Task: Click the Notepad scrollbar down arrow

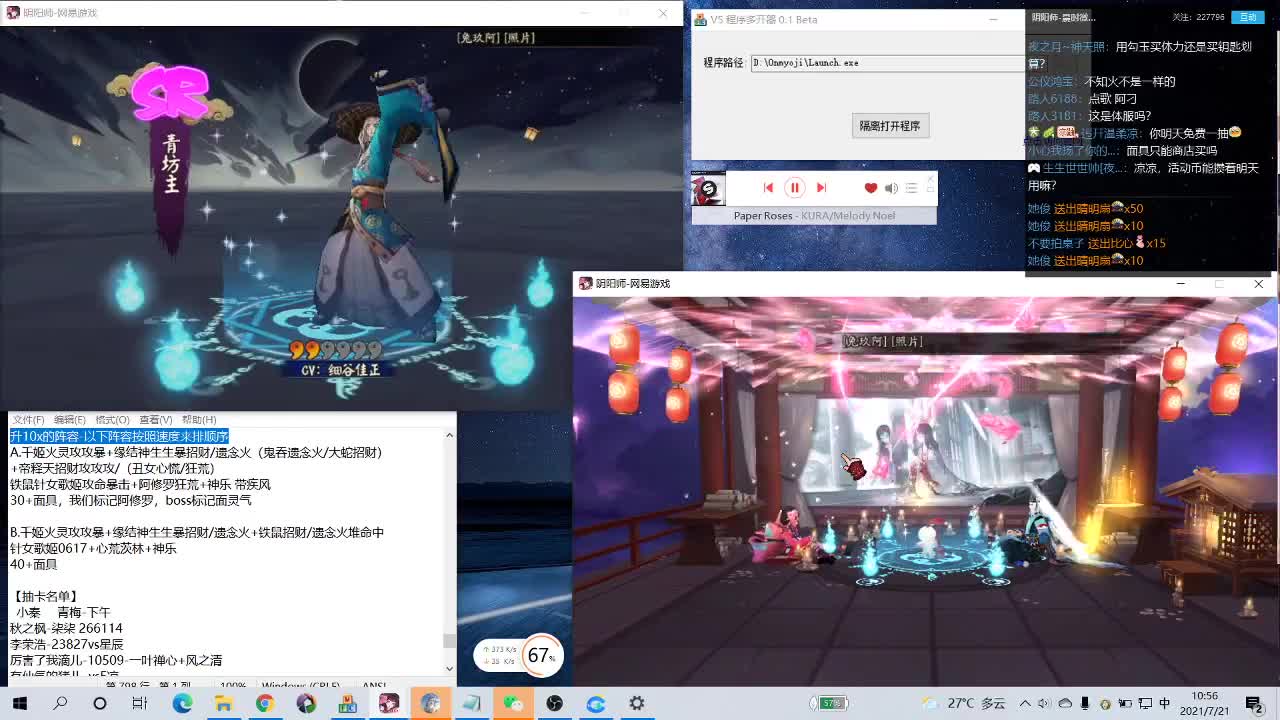Action: point(449,667)
